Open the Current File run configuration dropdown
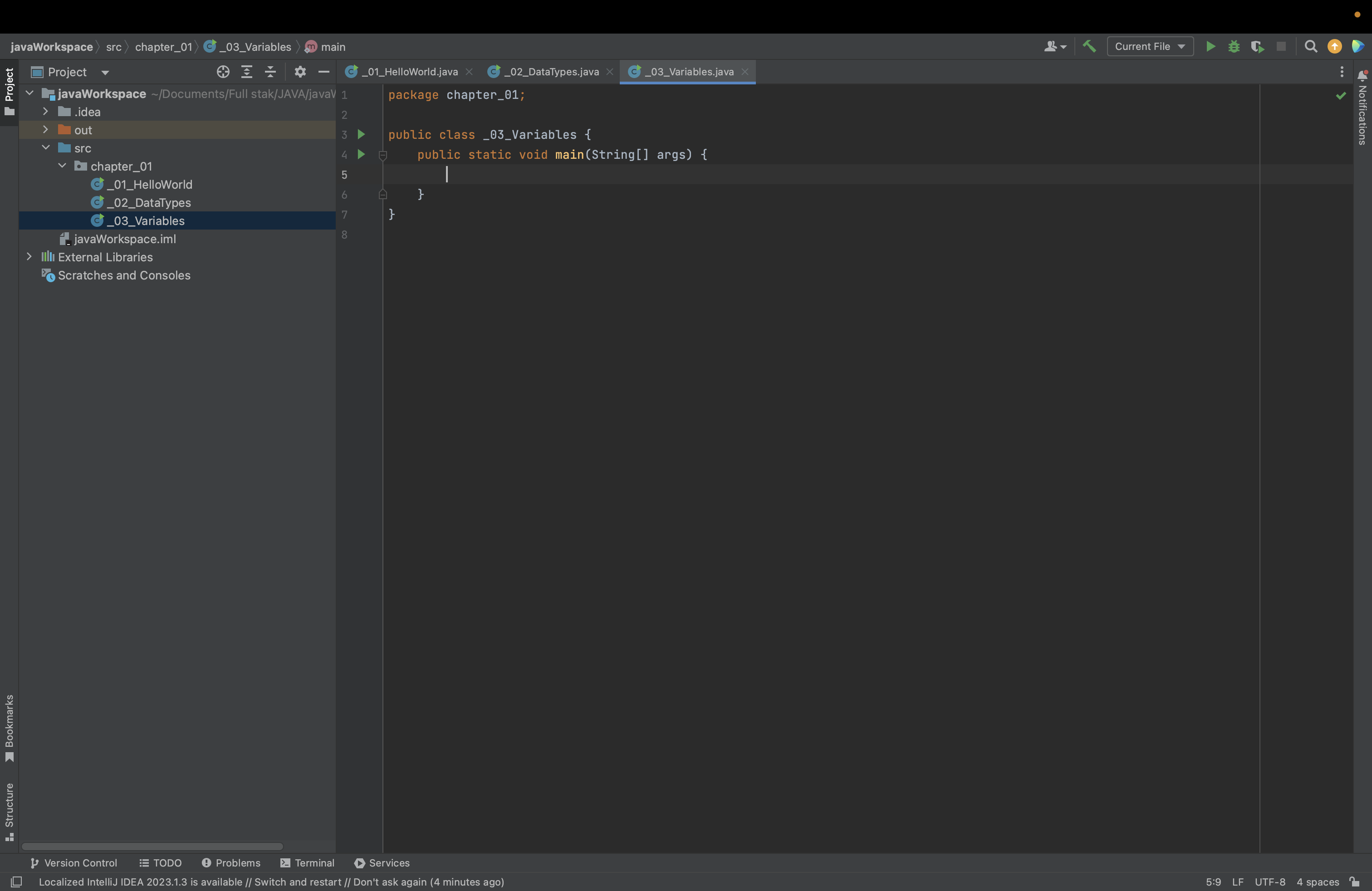 click(x=1150, y=46)
